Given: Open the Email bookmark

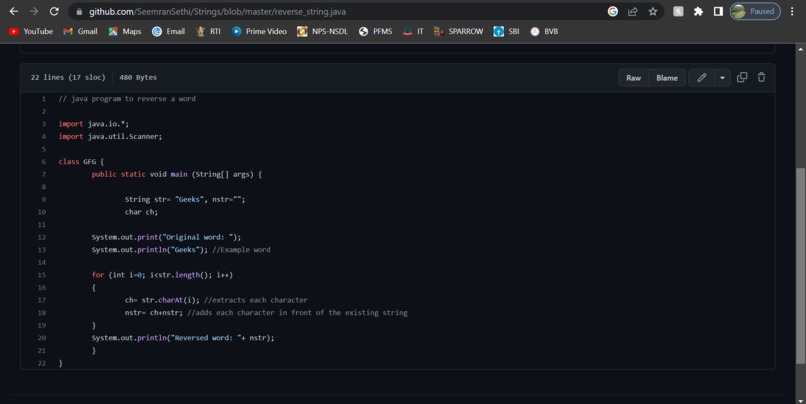Looking at the screenshot, I should click(x=169, y=31).
